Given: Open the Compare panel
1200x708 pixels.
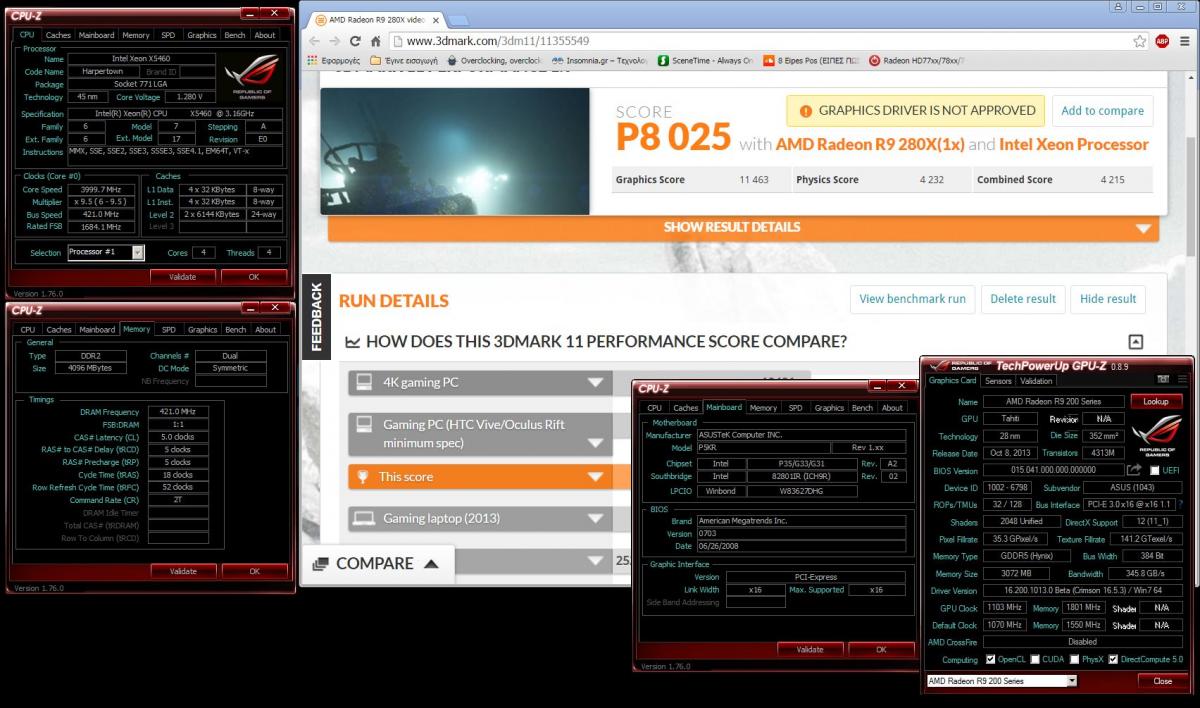Looking at the screenshot, I should pyautogui.click(x=377, y=564).
